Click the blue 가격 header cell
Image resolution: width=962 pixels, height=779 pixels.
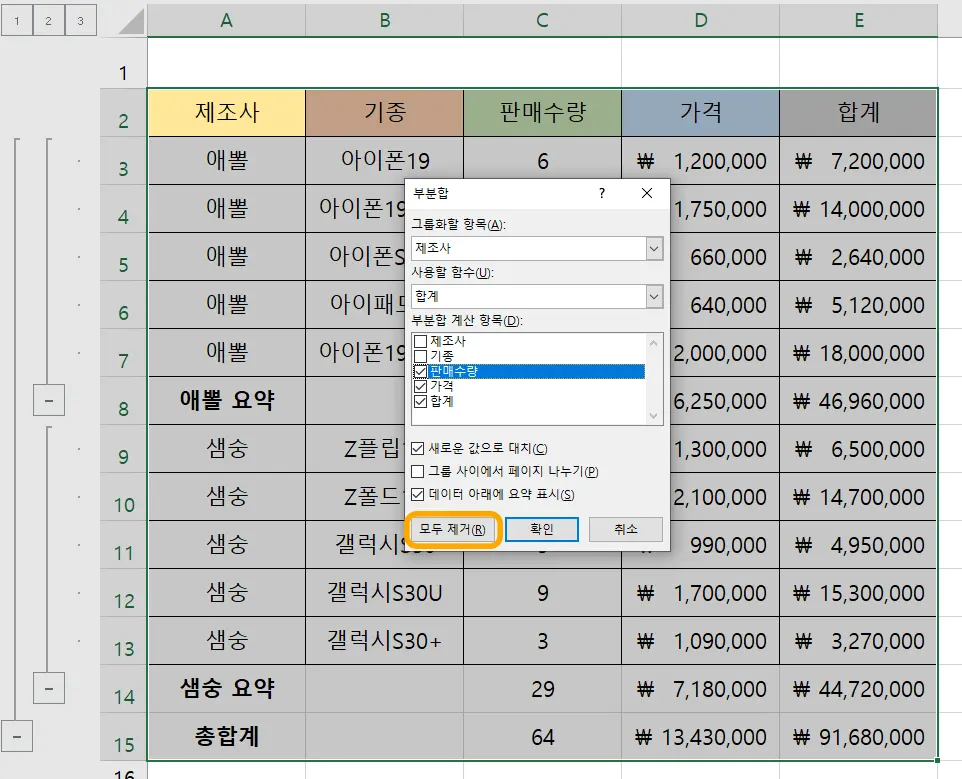coord(701,113)
